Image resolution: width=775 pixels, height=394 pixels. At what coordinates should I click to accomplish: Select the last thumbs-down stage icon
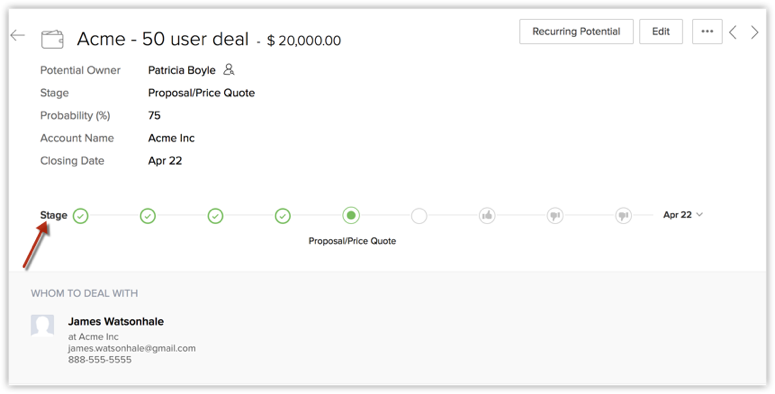[623, 216]
